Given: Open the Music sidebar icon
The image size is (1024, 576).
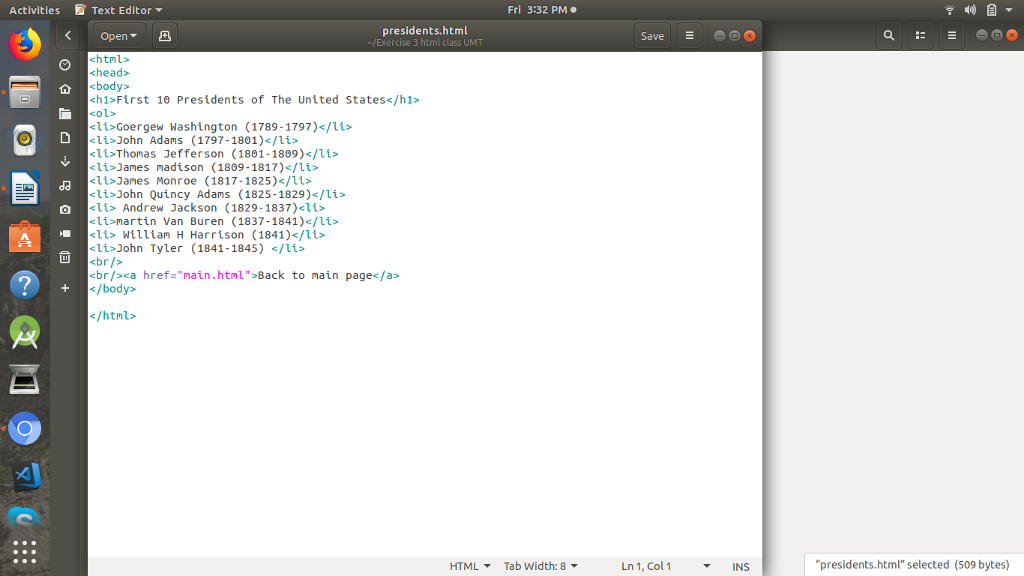Looking at the screenshot, I should click(65, 186).
